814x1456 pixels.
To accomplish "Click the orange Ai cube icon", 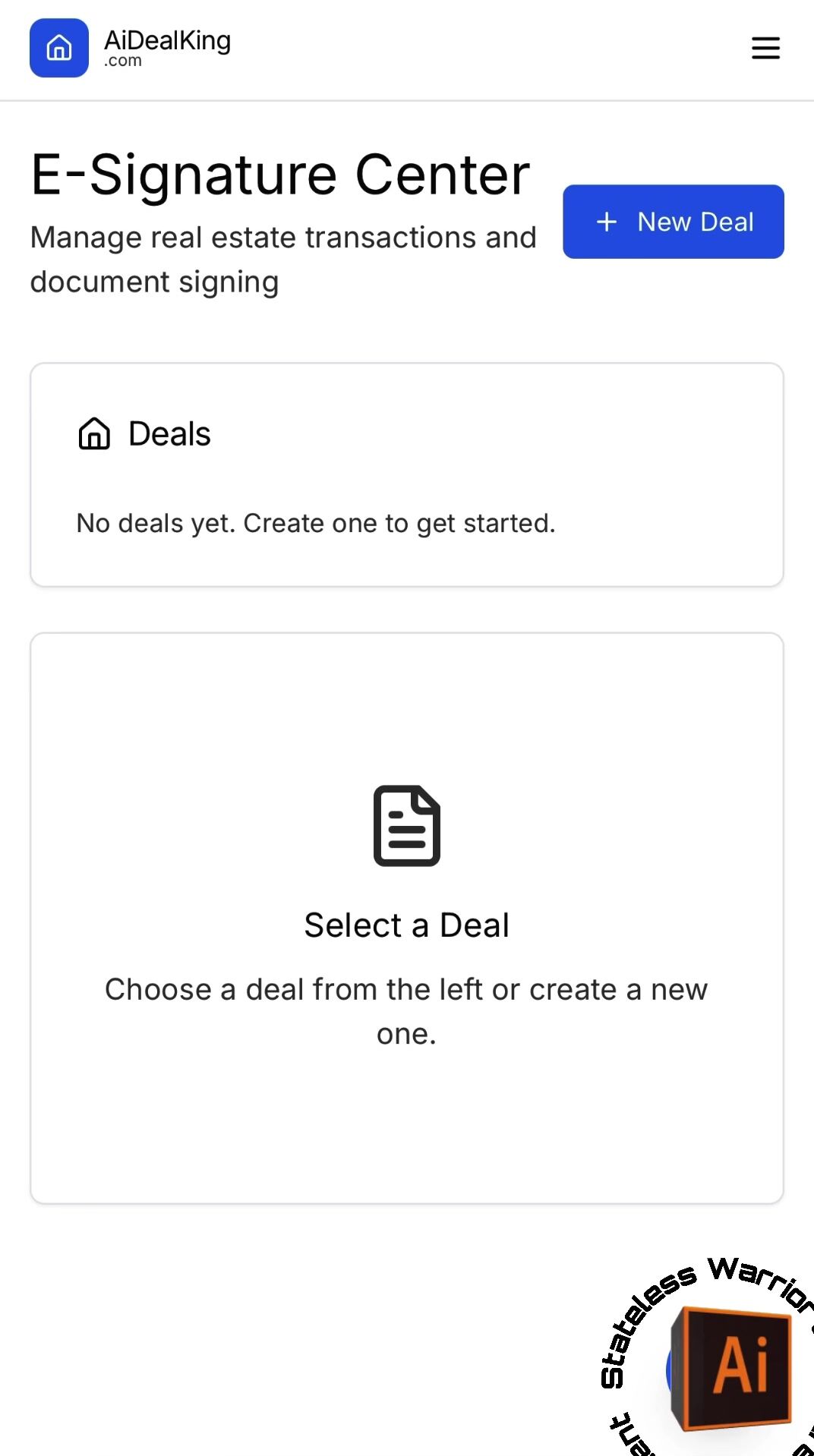I will [734, 1366].
